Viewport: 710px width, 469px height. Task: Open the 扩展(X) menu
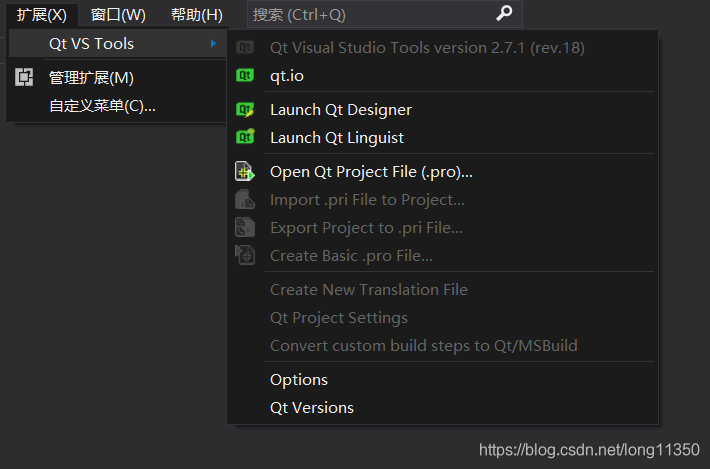(42, 14)
